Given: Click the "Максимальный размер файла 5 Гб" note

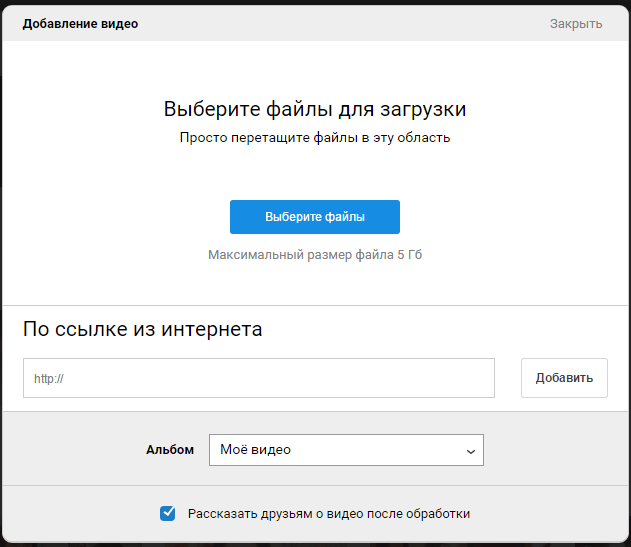Looking at the screenshot, I should [315, 255].
